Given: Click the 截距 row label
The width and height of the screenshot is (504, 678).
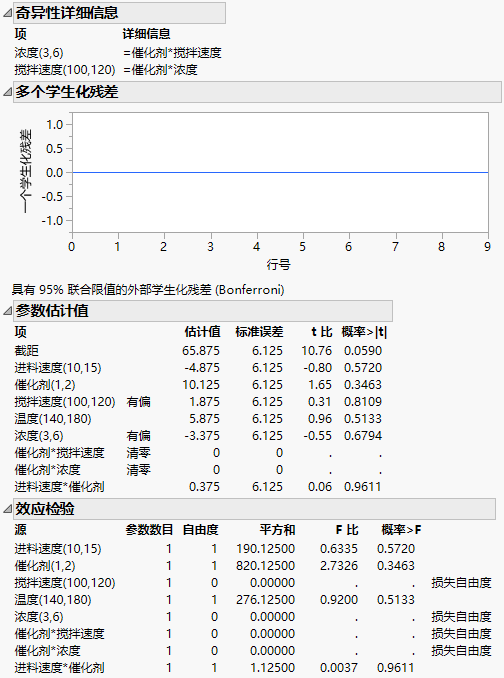Looking at the screenshot, I should (26, 351).
